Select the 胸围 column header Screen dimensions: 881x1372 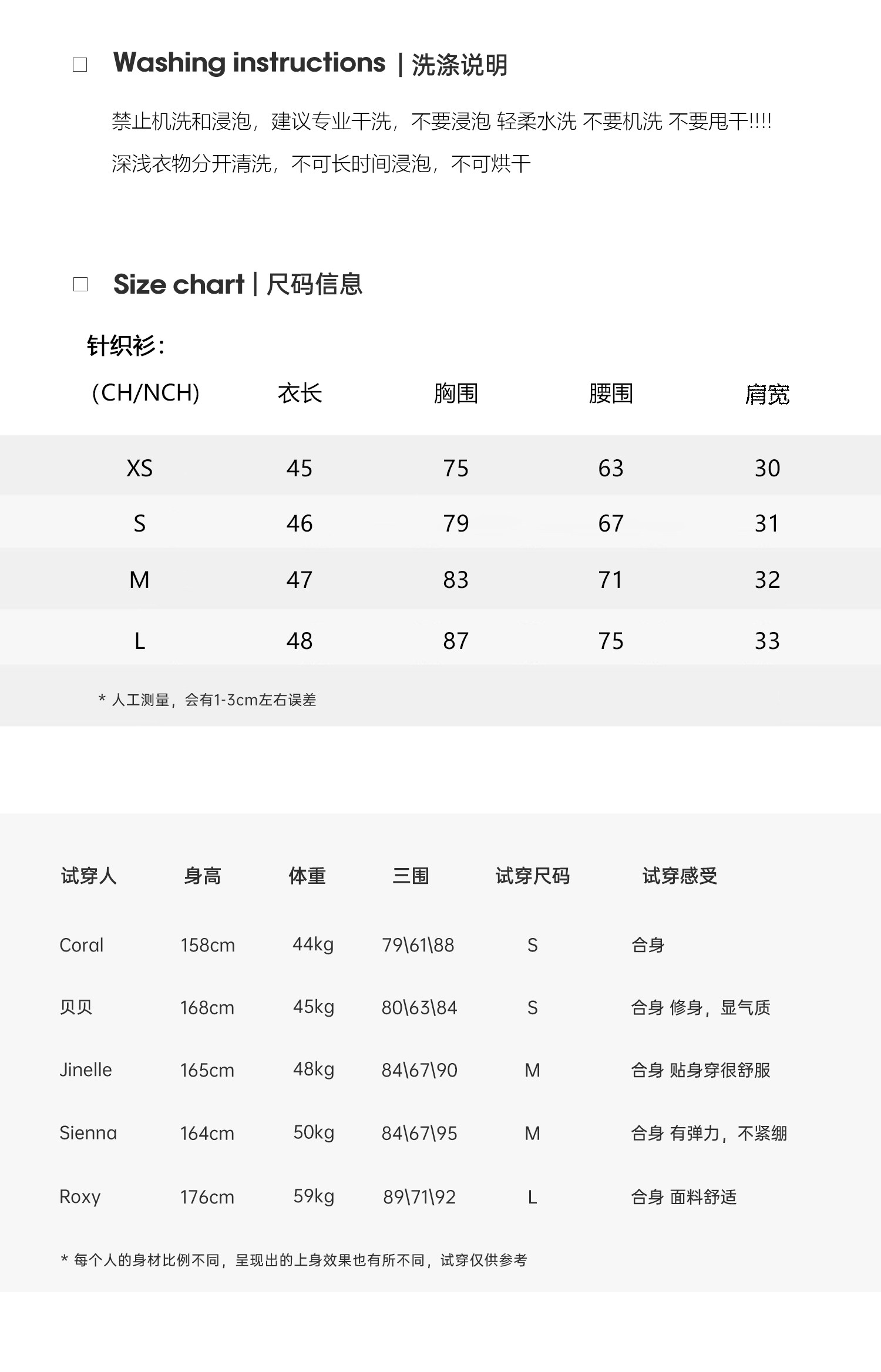pos(456,394)
